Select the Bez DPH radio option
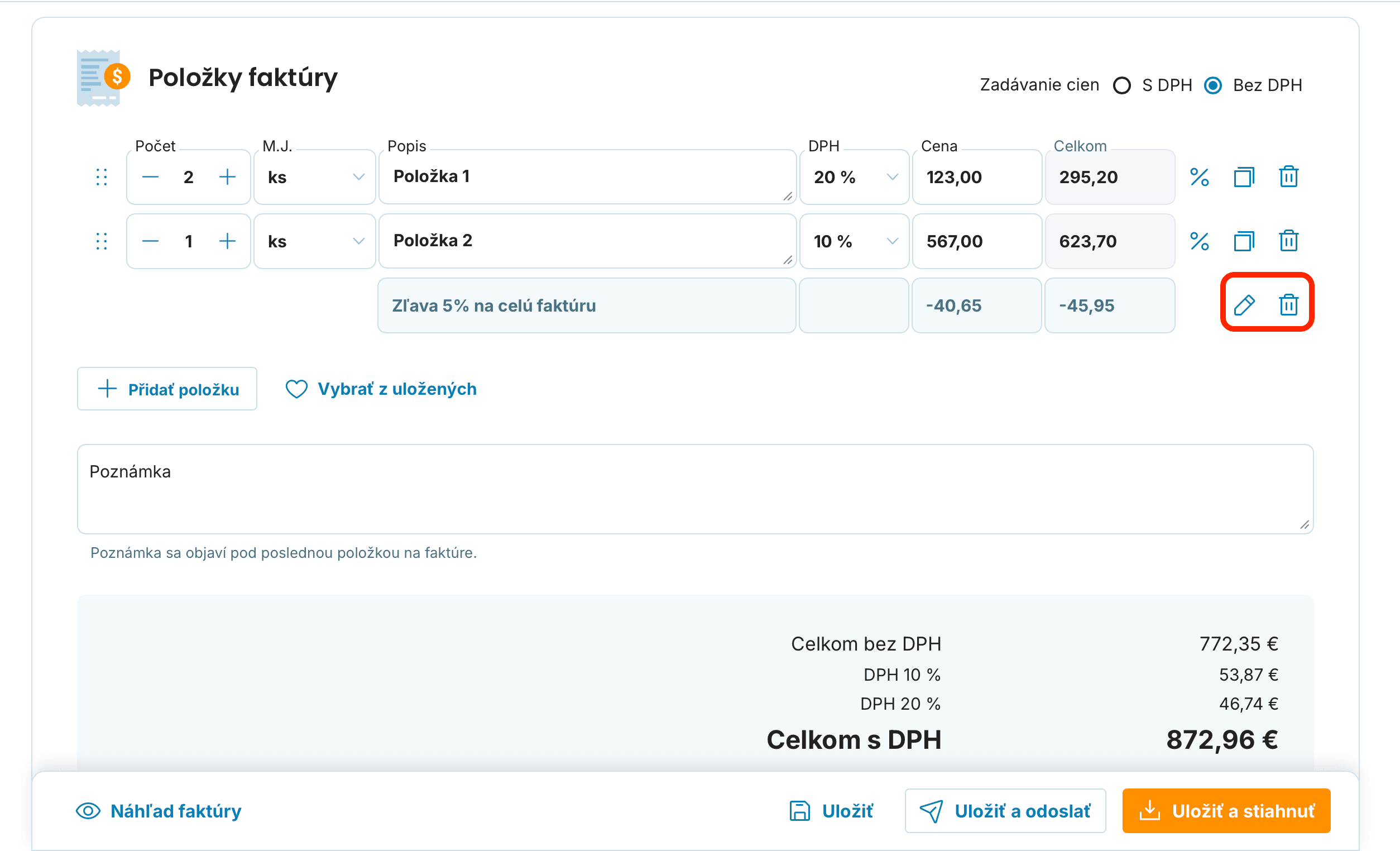 click(x=1212, y=85)
